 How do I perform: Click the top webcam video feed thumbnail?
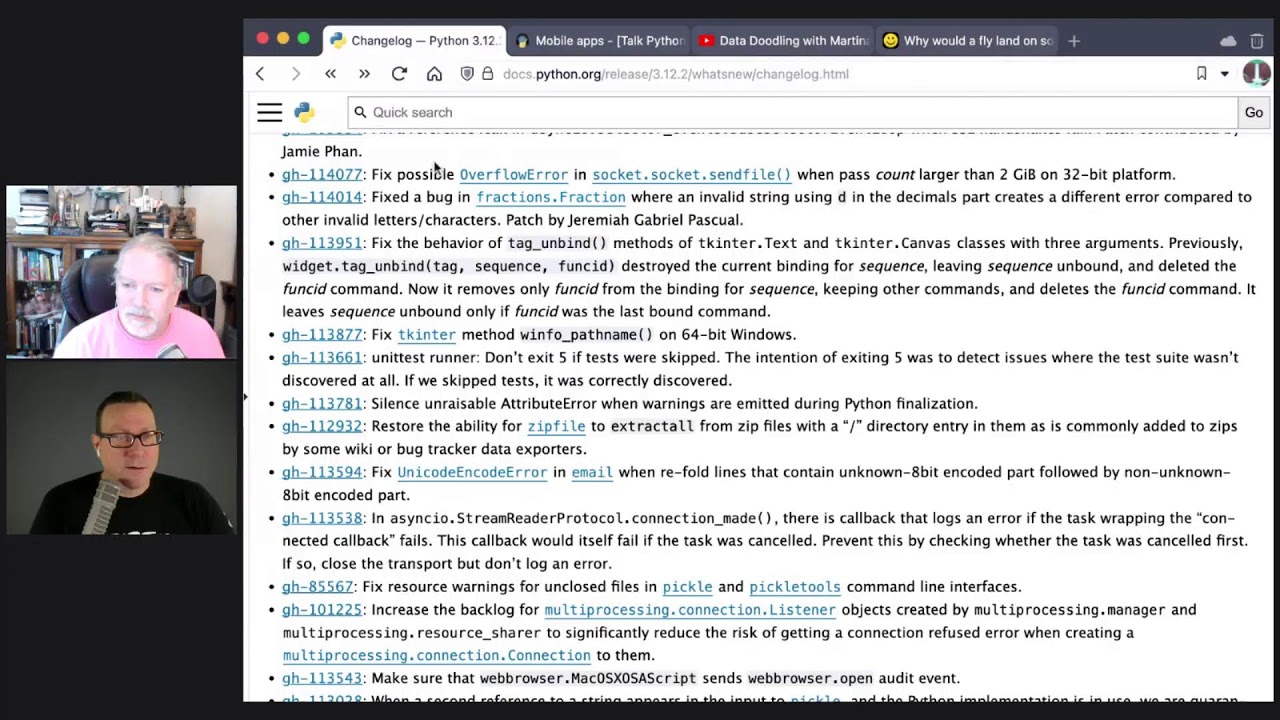[x=122, y=272]
